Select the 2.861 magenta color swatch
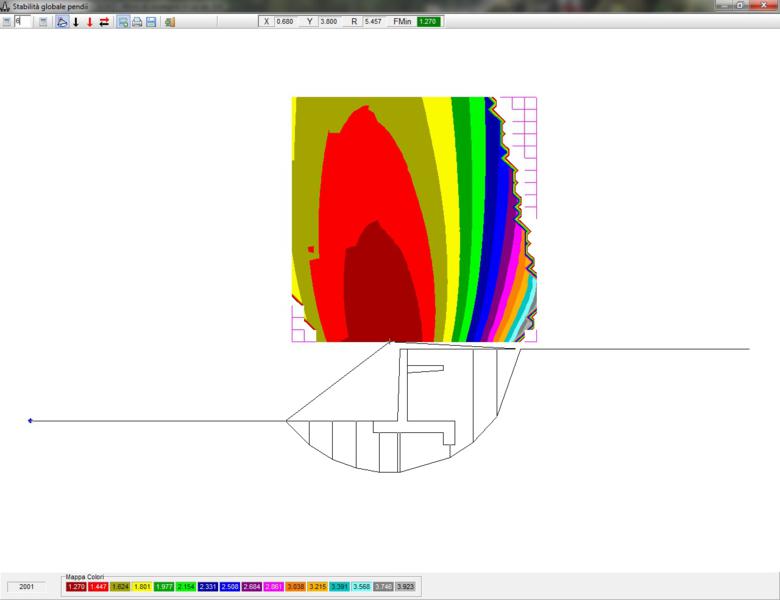This screenshot has width=780, height=600. [274, 587]
